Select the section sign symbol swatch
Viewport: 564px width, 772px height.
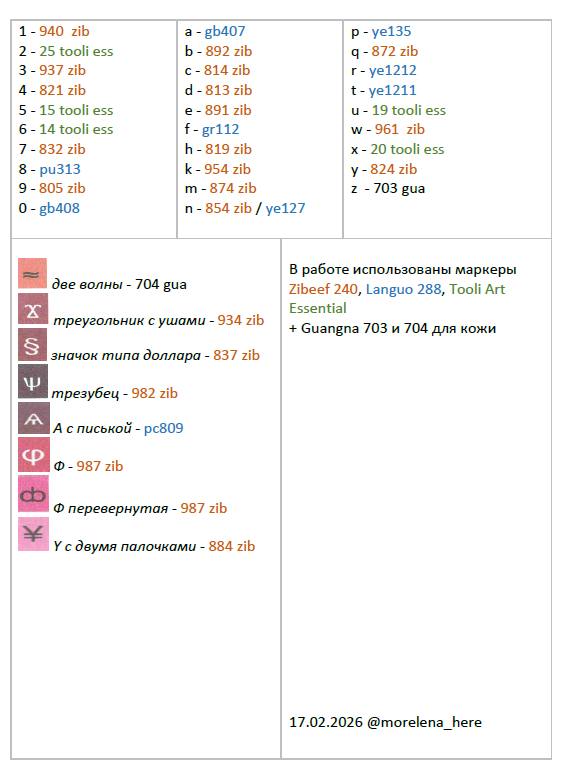click(x=32, y=345)
